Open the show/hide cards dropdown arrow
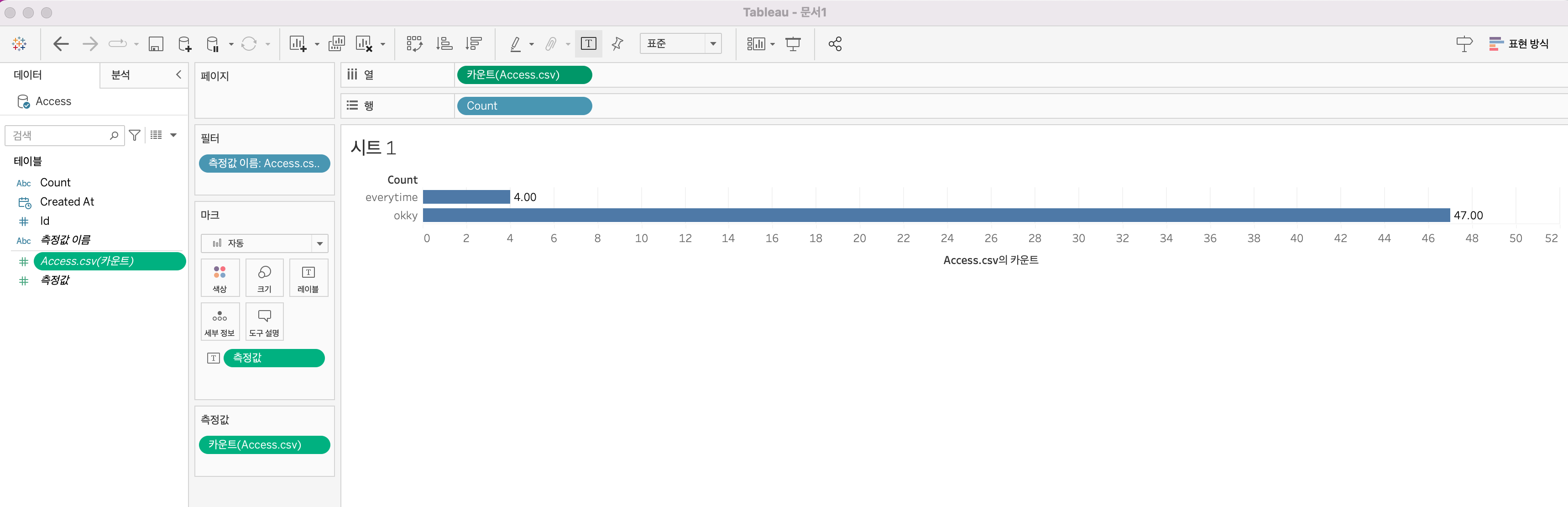The image size is (1568, 507). [773, 44]
